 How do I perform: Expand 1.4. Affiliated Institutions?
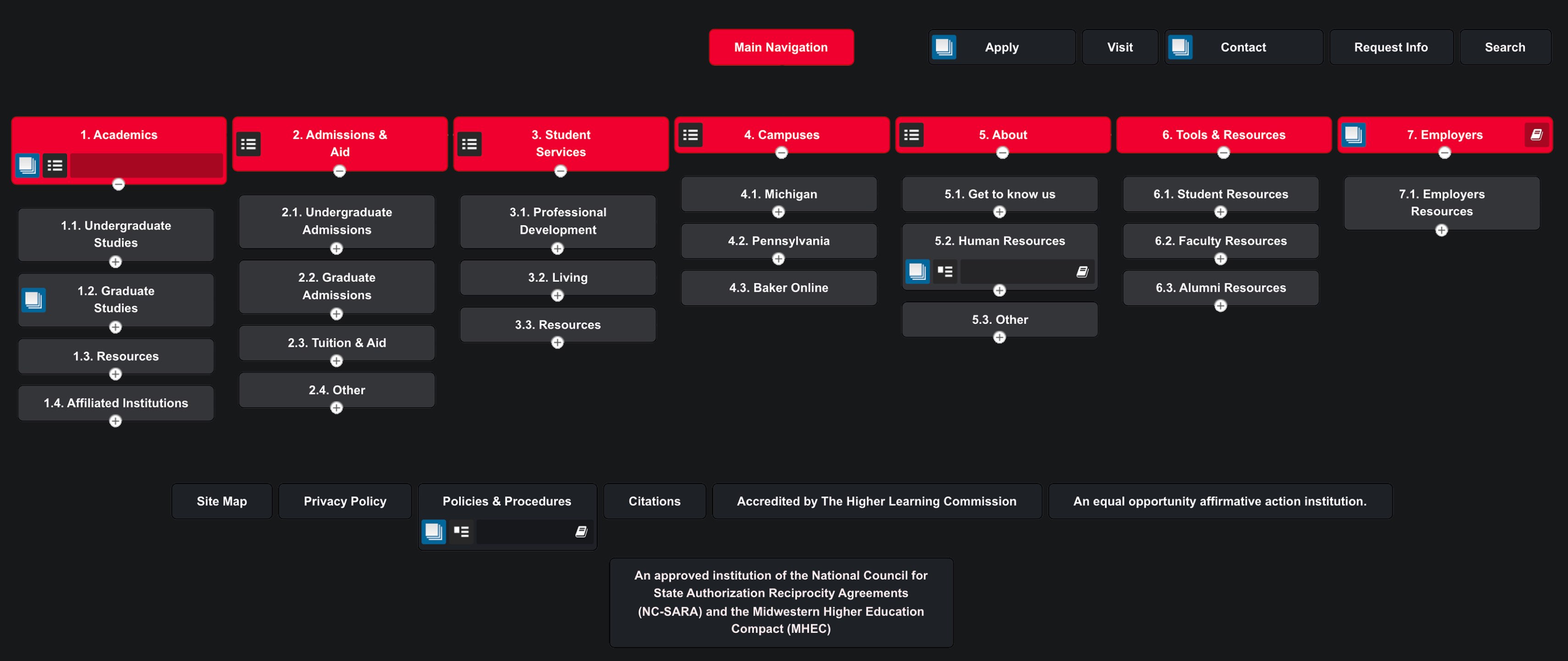[x=116, y=421]
